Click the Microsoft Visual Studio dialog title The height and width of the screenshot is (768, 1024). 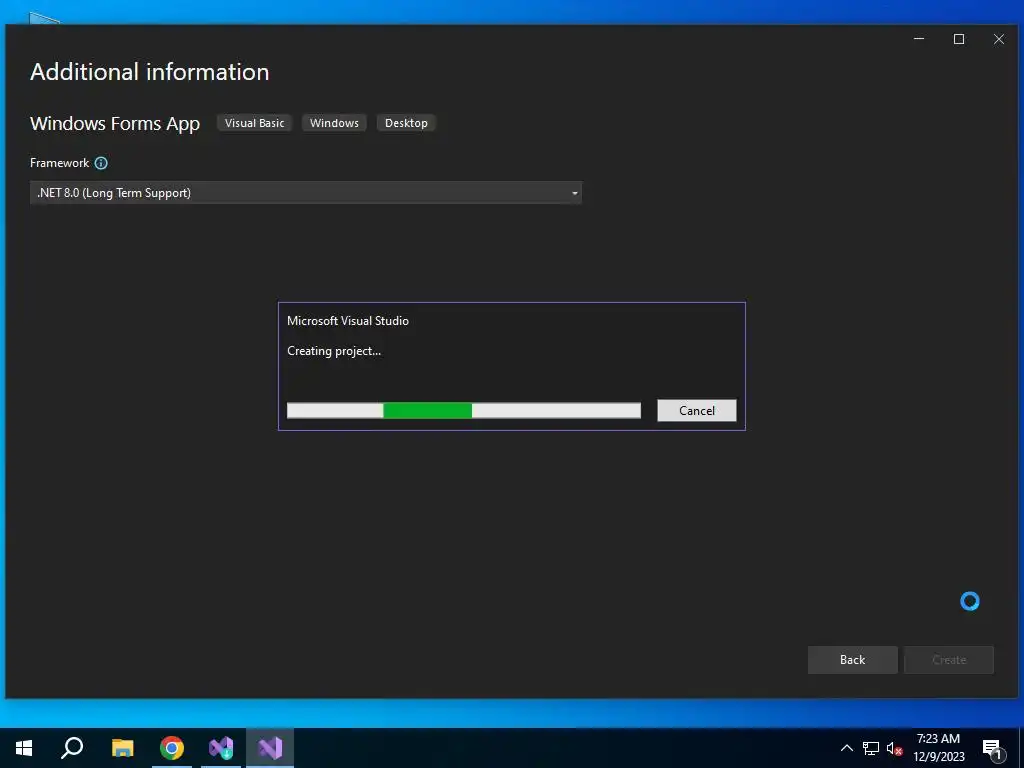point(348,321)
